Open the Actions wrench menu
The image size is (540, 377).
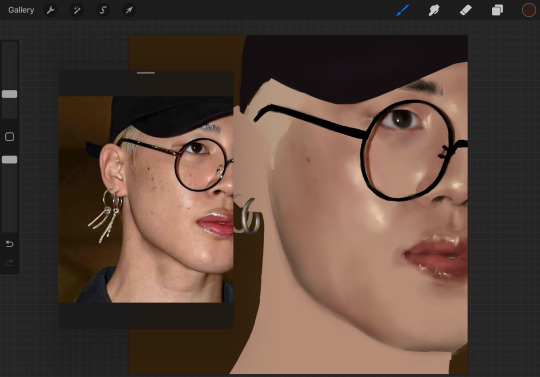coord(50,10)
